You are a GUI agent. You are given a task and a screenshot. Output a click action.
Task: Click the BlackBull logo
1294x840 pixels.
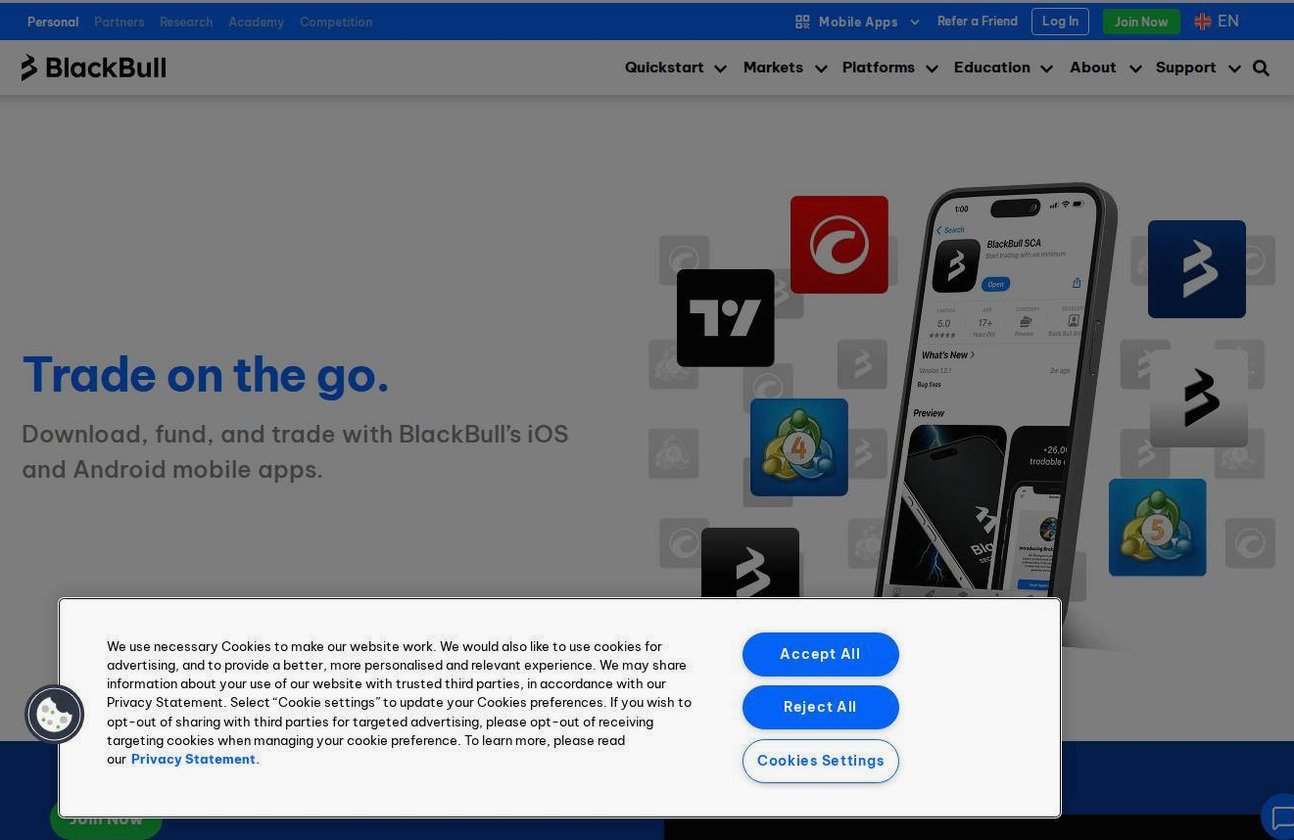point(93,68)
